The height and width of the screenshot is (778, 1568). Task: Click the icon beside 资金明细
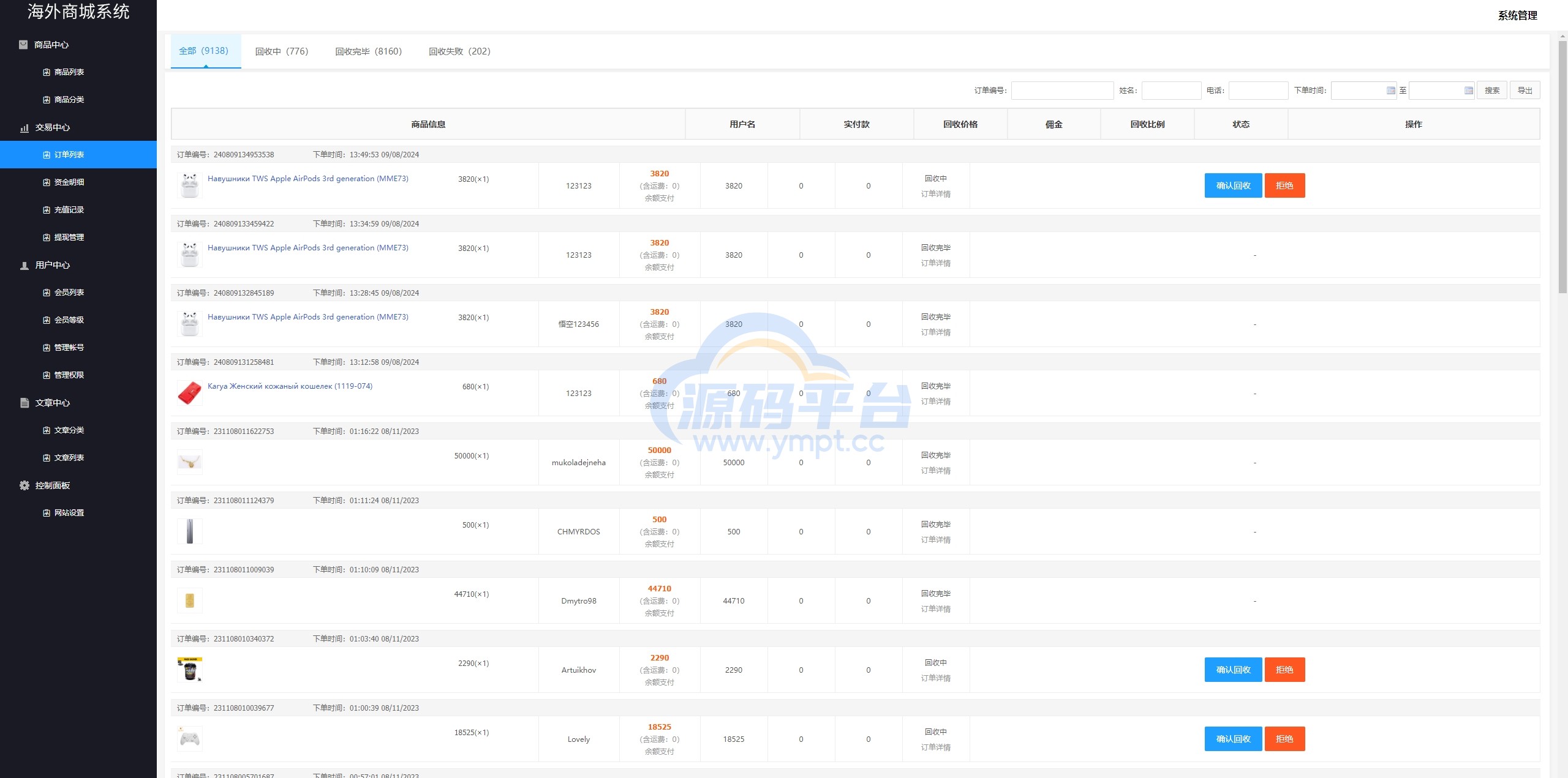(x=47, y=182)
